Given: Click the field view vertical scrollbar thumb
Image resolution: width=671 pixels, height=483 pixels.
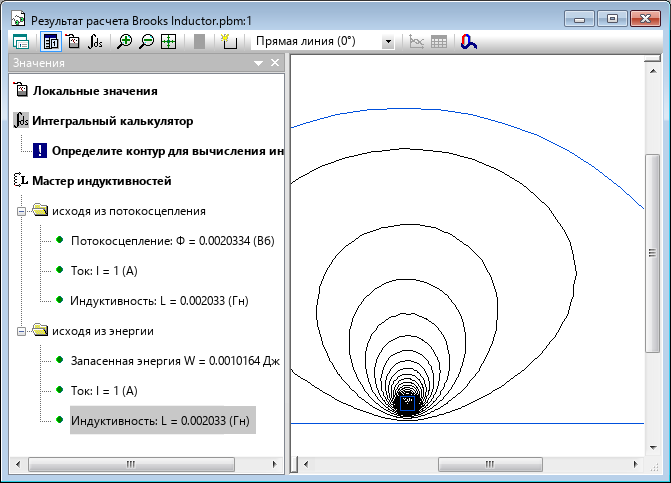Looking at the screenshot, I should pyautogui.click(x=653, y=253).
